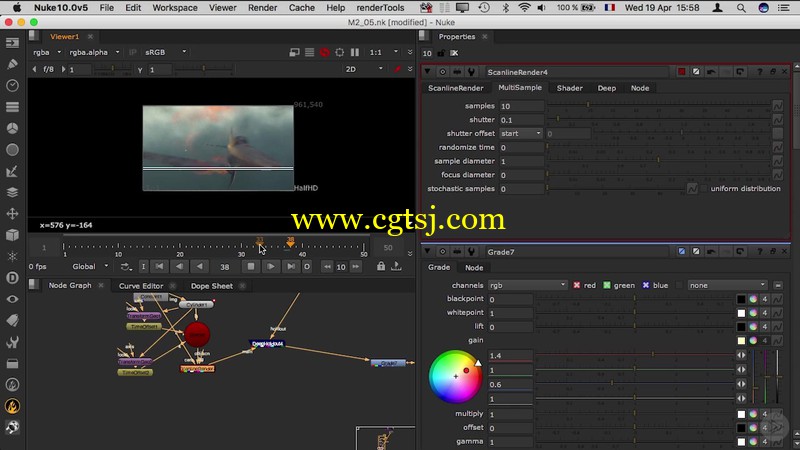Pause viewer updates with pause icon
This screenshot has height=450, width=800.
click(x=355, y=52)
